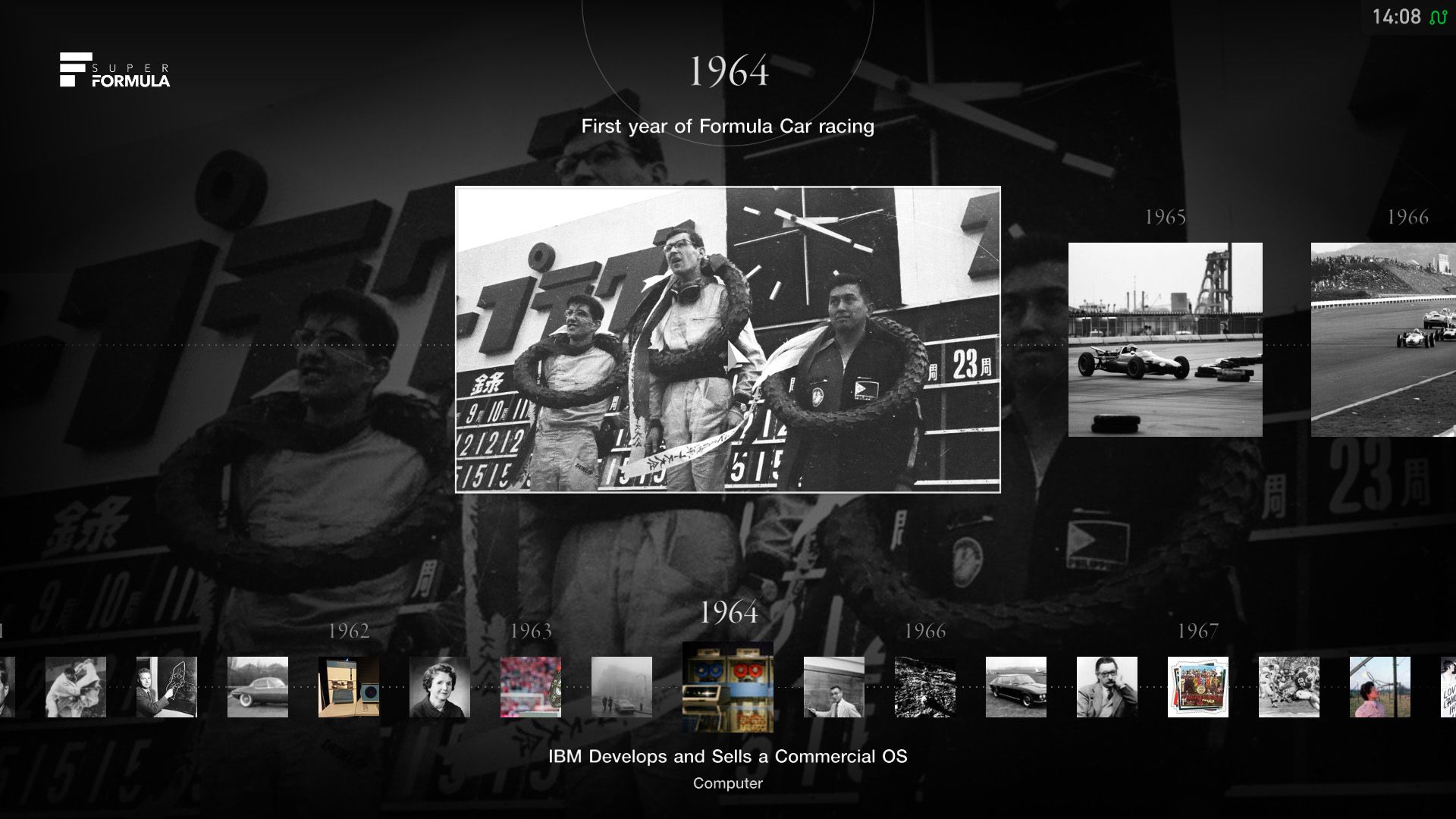Viewport: 1456px width, 819px height.
Task: Open the foggy street thumbnail
Action: (x=622, y=687)
